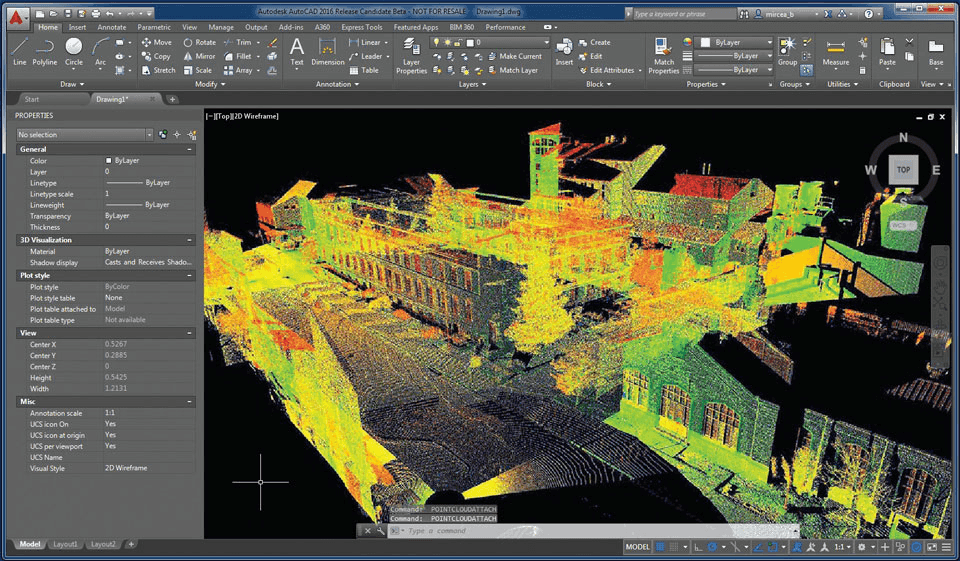Open Layer Properties manager
The image size is (960, 561).
click(411, 55)
